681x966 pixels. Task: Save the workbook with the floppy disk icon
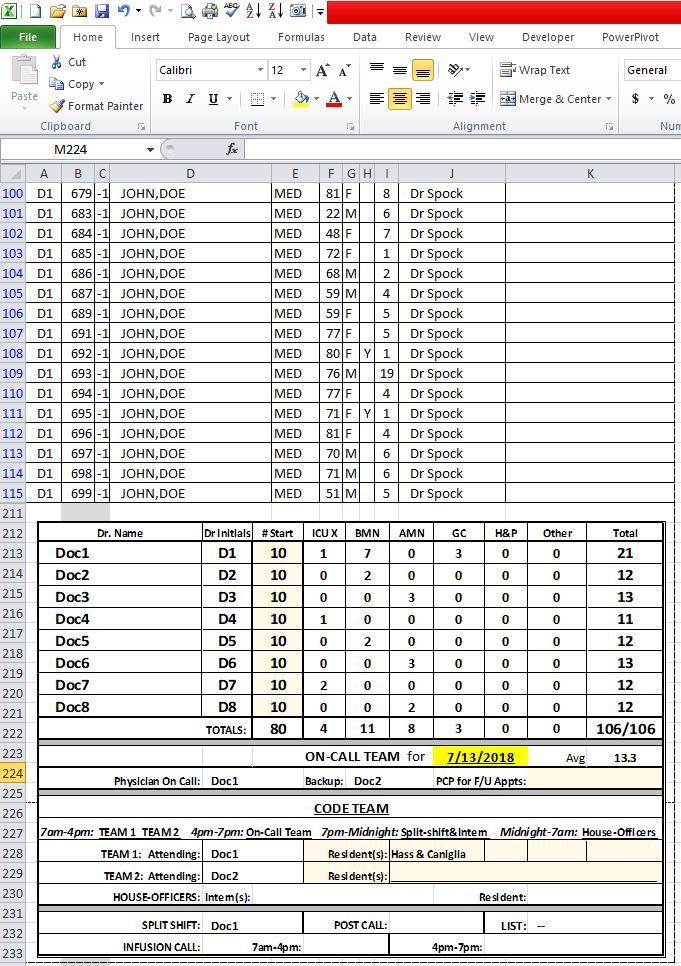coord(101,10)
